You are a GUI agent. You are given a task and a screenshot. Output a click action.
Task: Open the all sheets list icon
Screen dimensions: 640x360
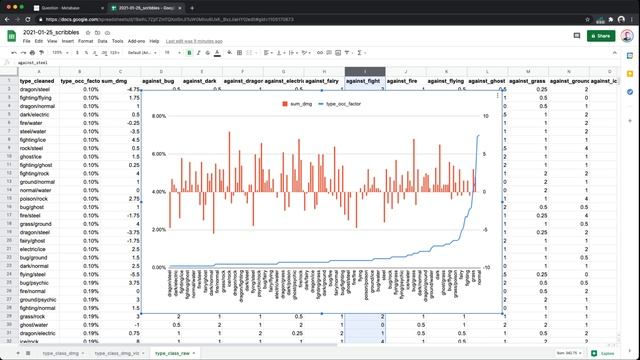click(x=28, y=353)
